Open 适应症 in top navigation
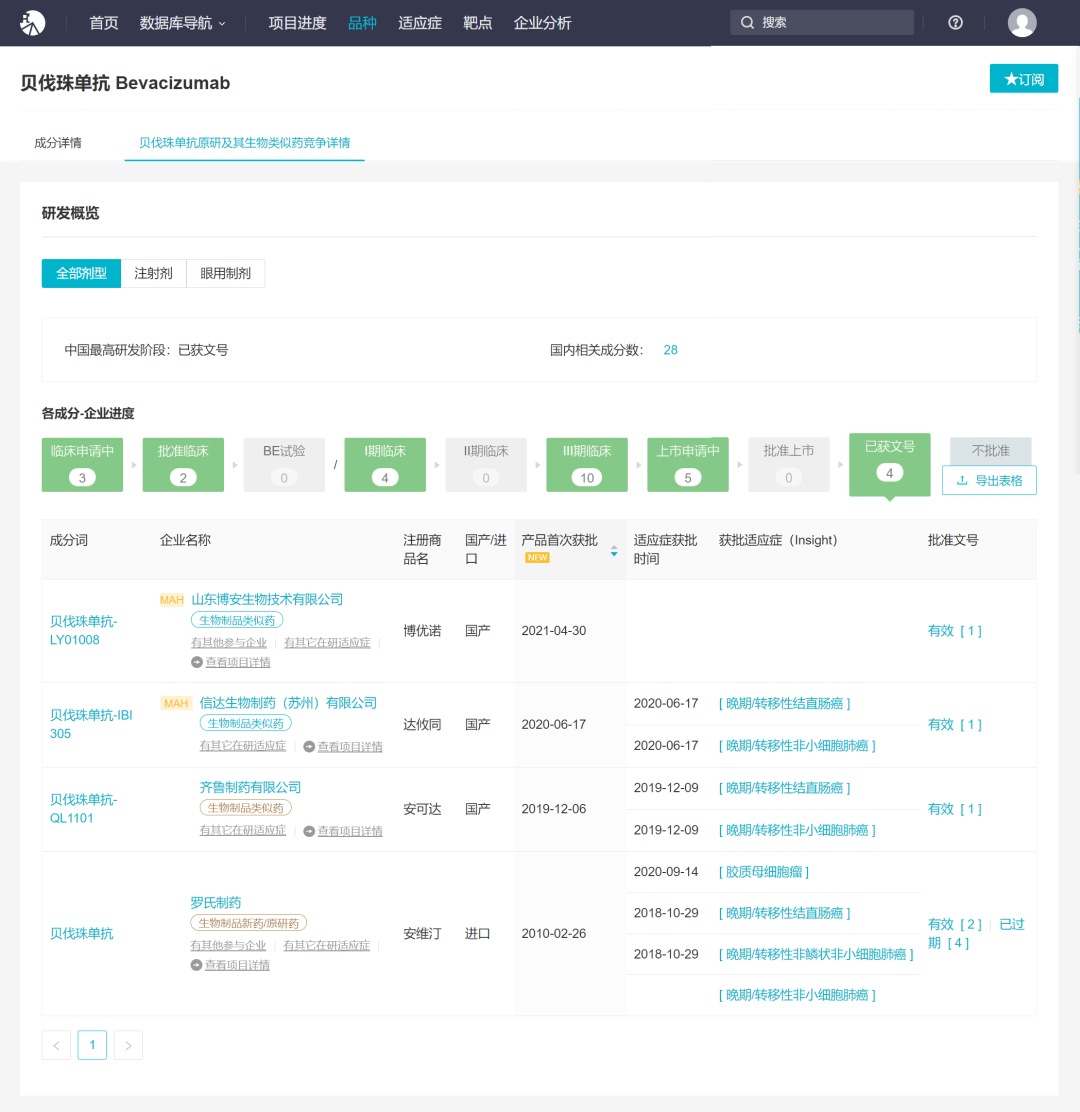 pyautogui.click(x=420, y=23)
